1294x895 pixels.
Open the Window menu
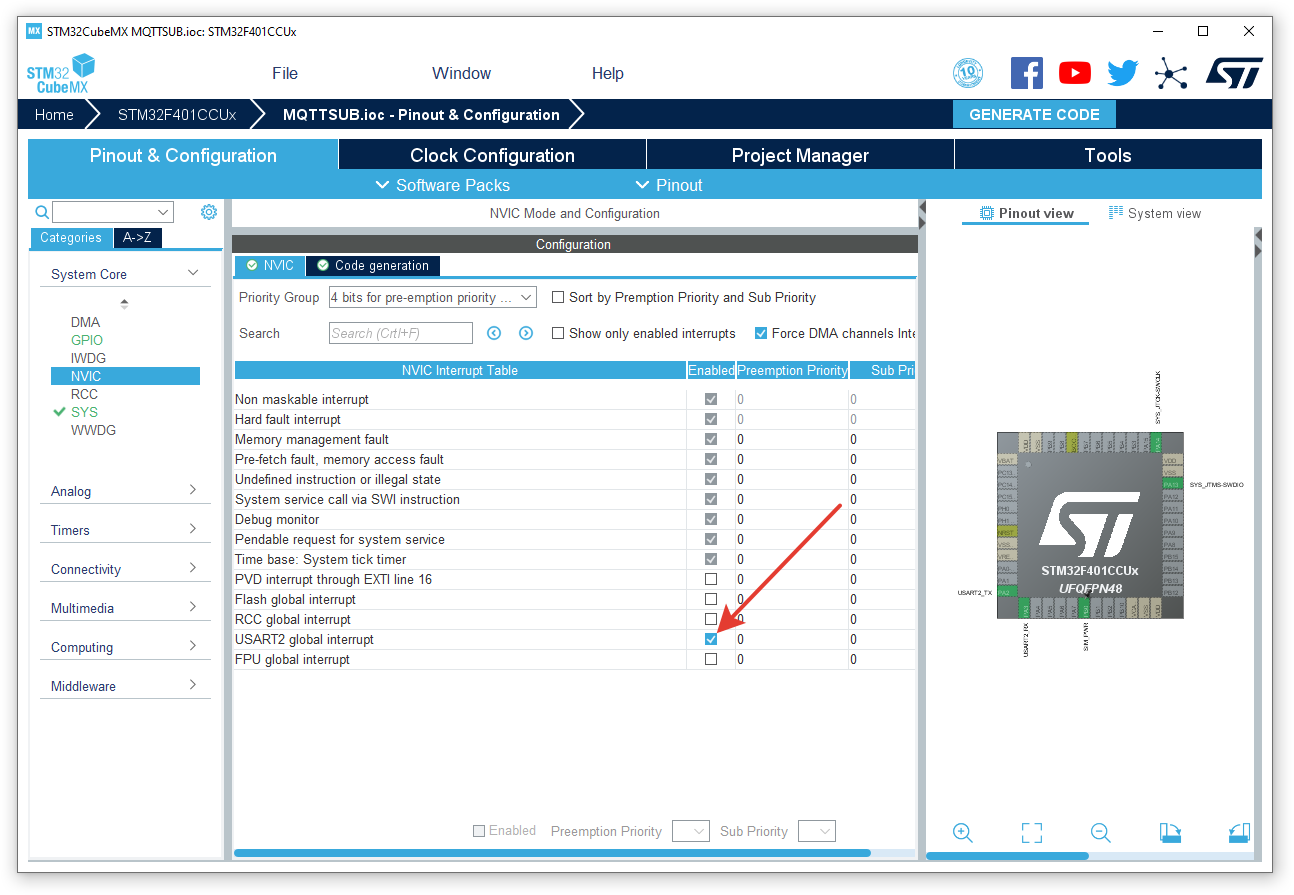pyautogui.click(x=461, y=73)
